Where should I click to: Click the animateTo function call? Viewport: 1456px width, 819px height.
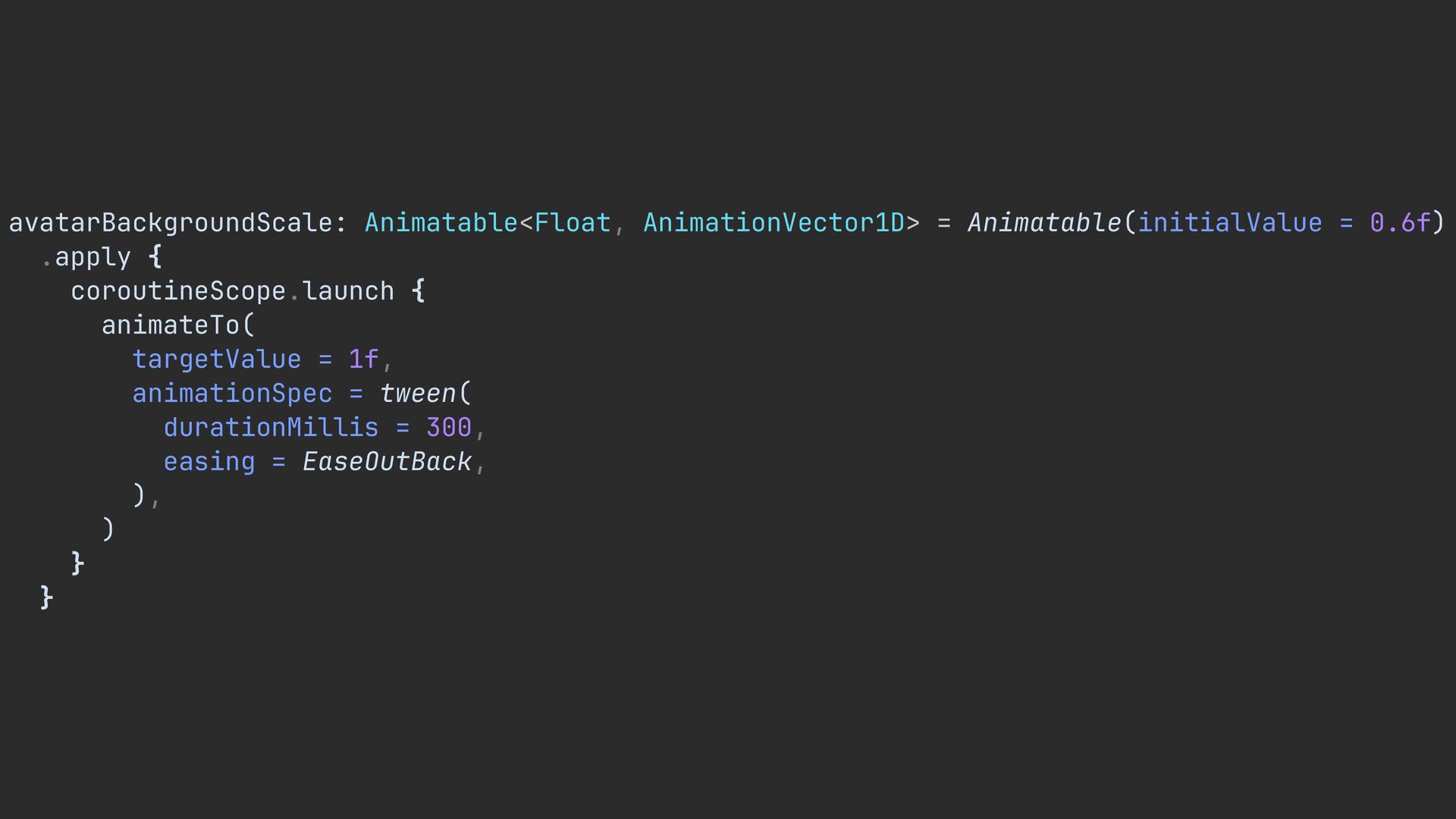171,325
